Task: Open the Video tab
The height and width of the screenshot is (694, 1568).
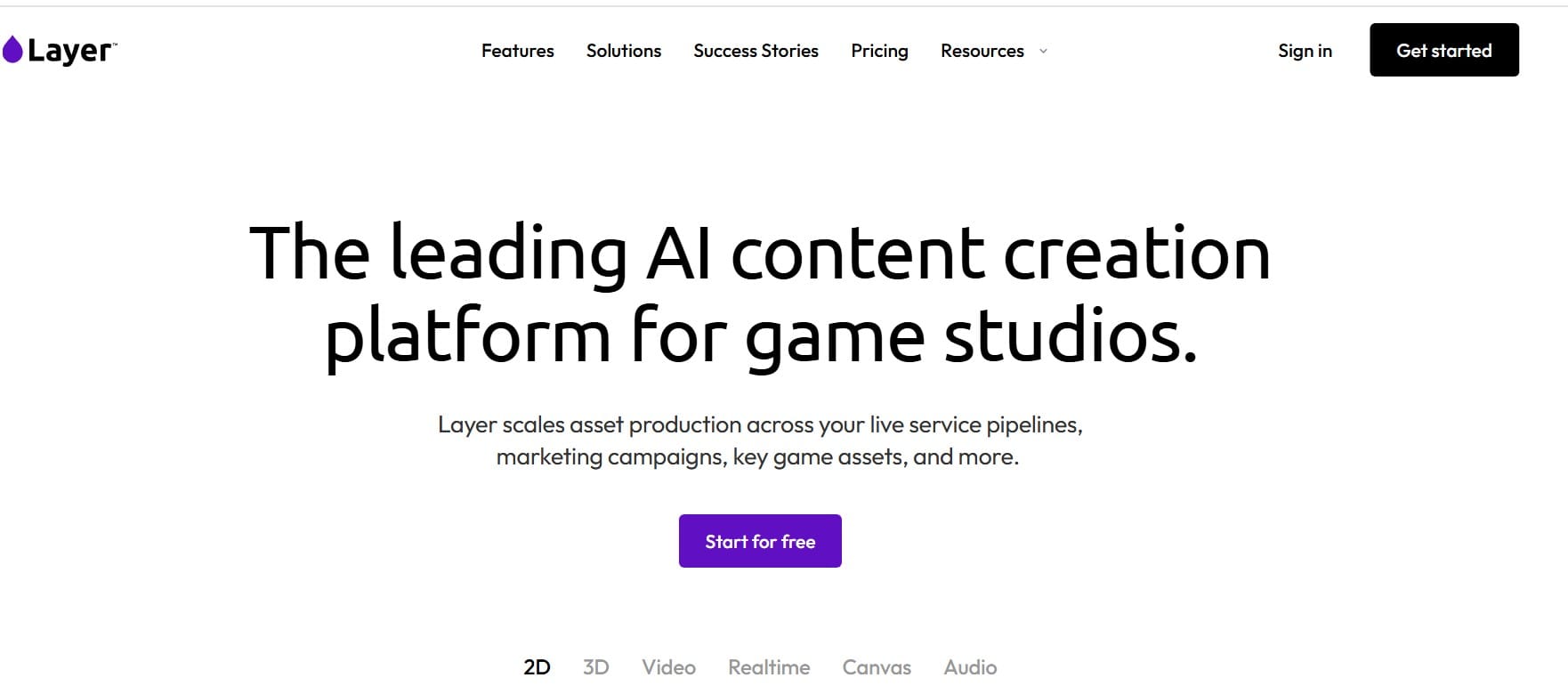Action: [668, 666]
